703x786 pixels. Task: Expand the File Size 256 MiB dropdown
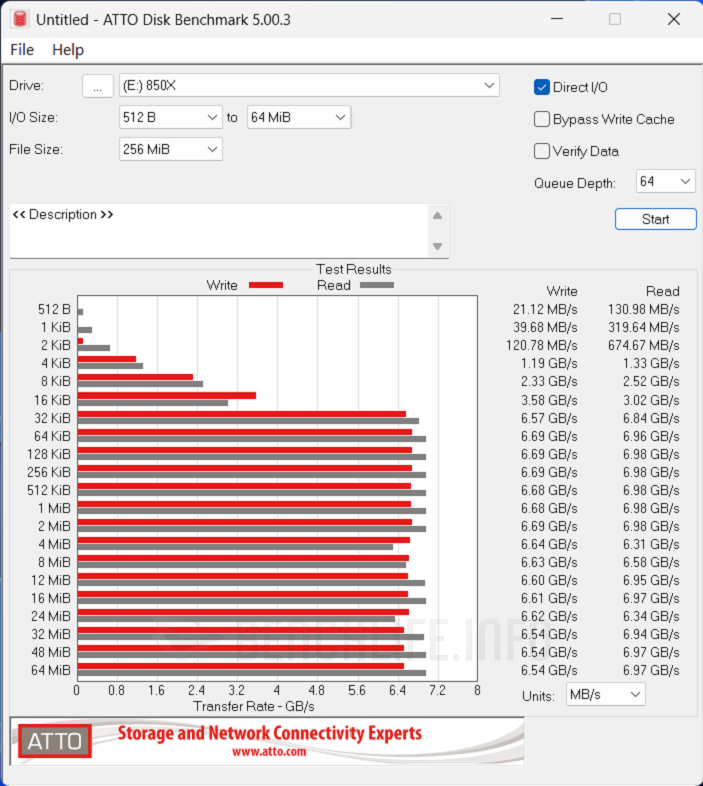pos(170,149)
